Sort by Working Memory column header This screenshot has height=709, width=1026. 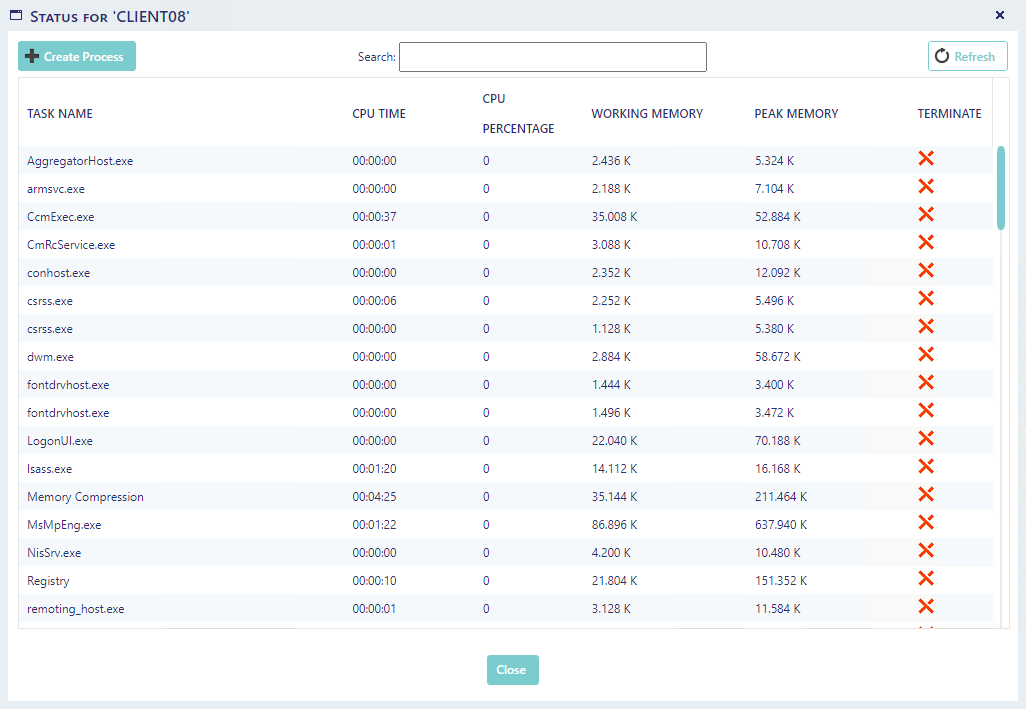click(647, 114)
